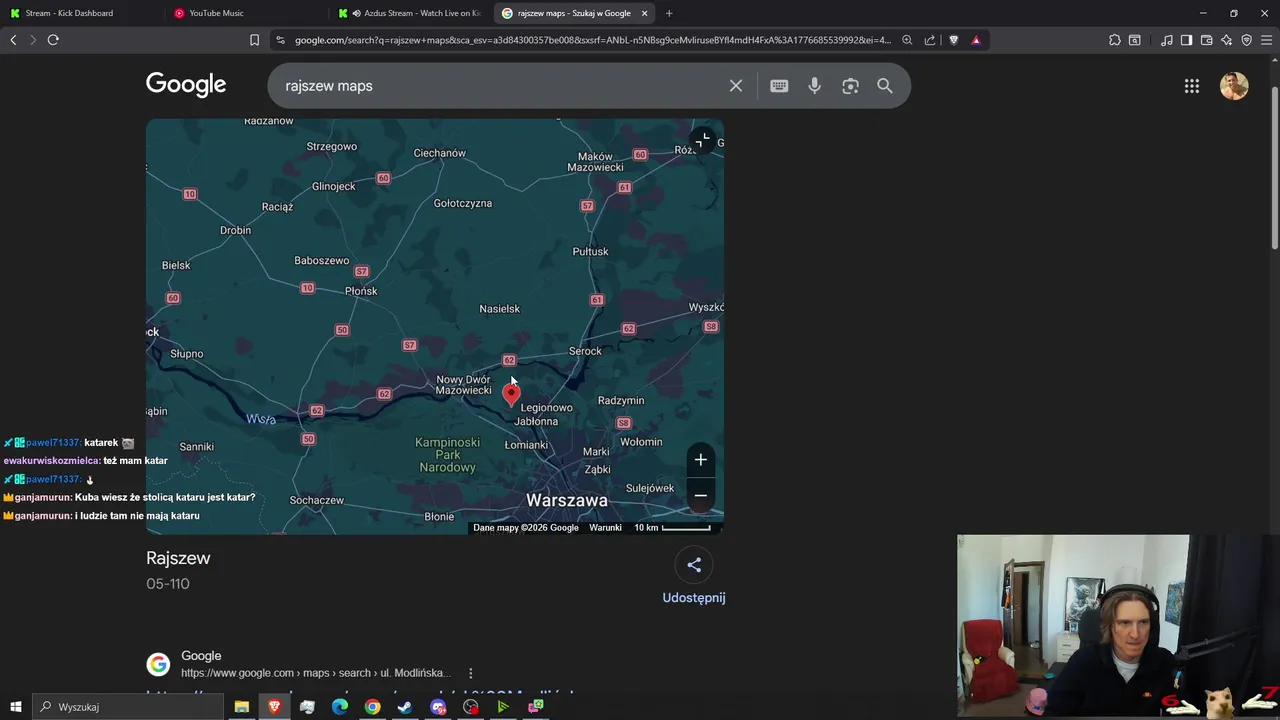Open Google Chrome from taskbar

[373, 707]
